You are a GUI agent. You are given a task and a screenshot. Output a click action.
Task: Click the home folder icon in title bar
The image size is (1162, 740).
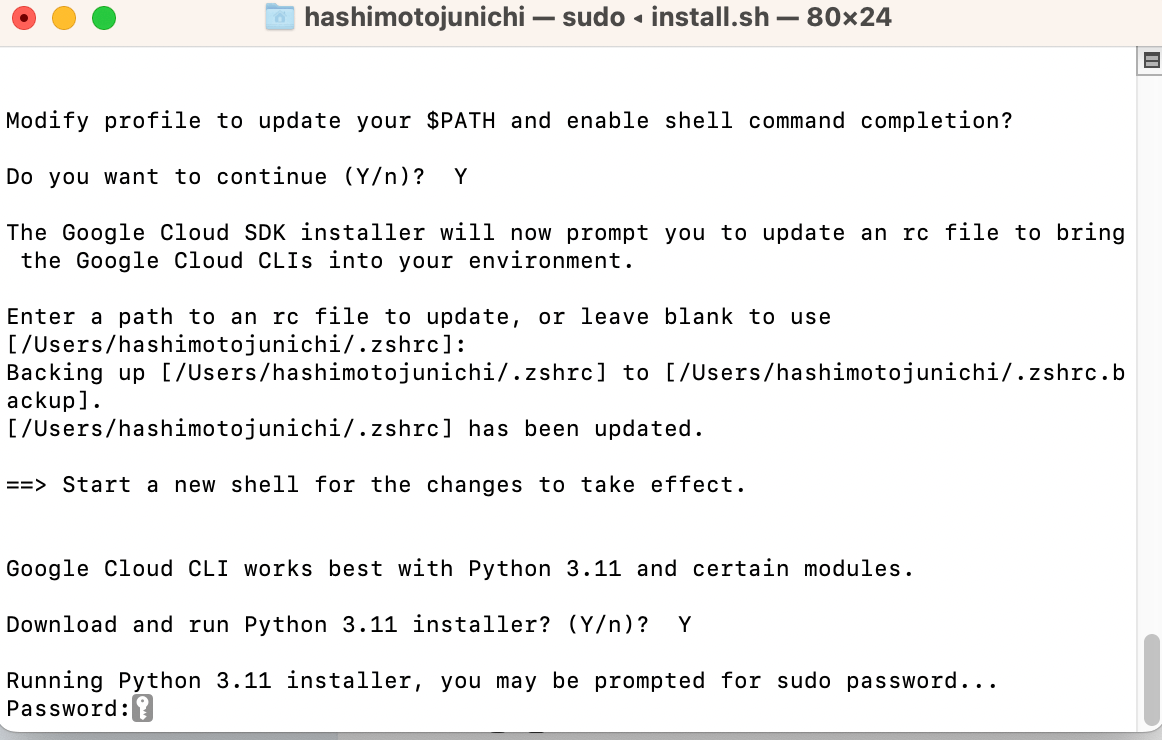(x=280, y=17)
